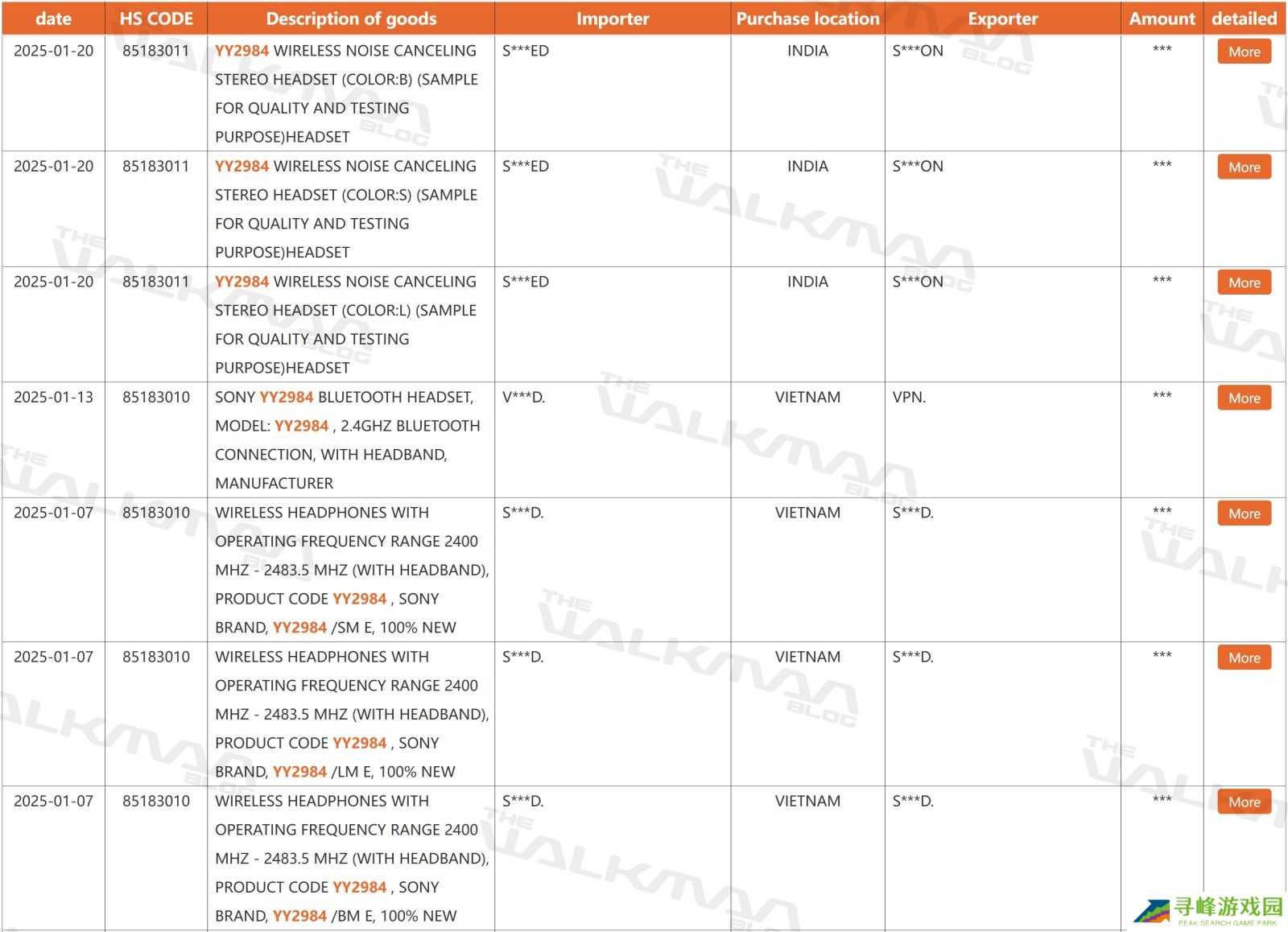Viewport: 1288px width, 932px height.
Task: Show More details for the /SM E row
Action: 1244,513
